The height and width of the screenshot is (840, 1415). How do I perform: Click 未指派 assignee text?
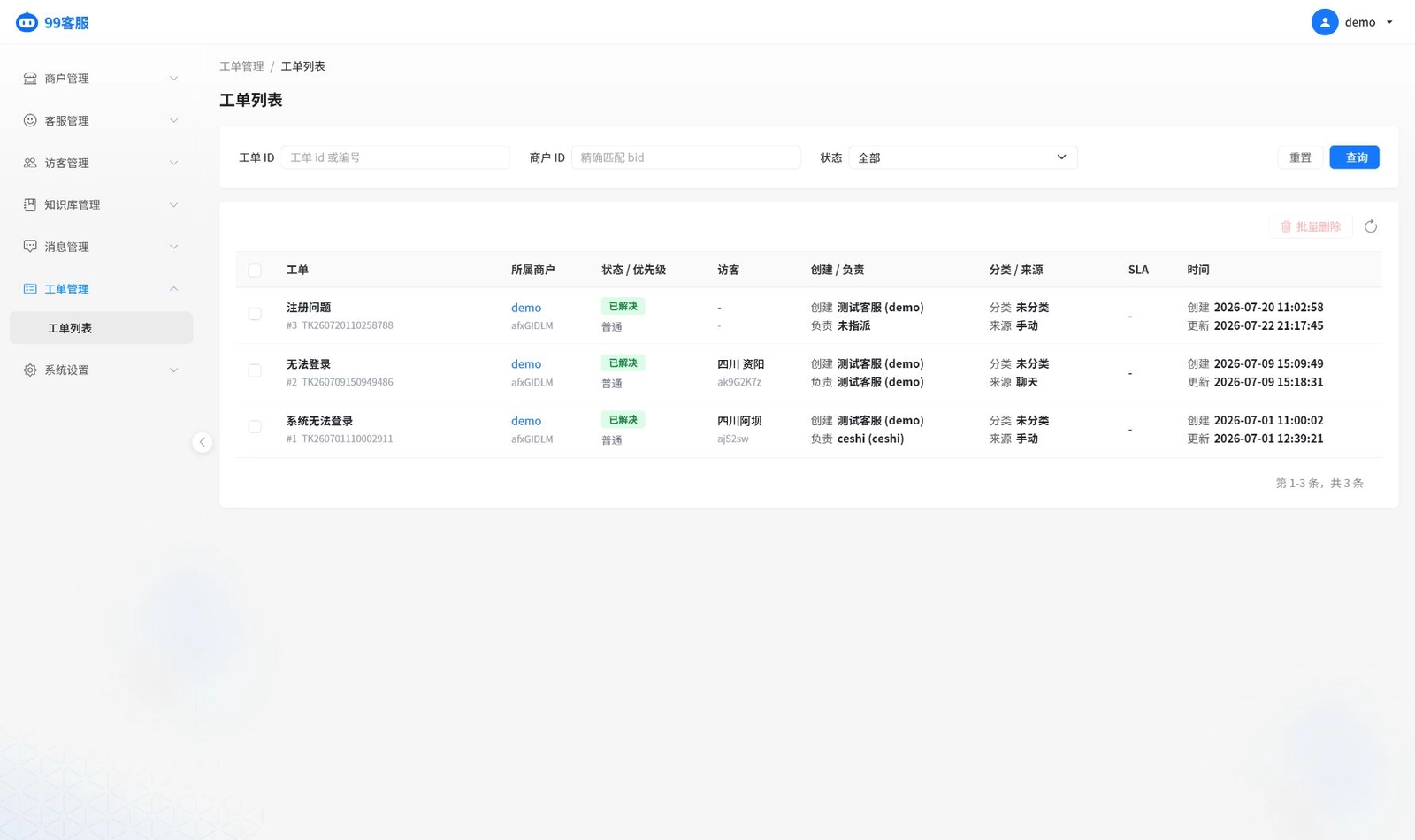coord(853,325)
